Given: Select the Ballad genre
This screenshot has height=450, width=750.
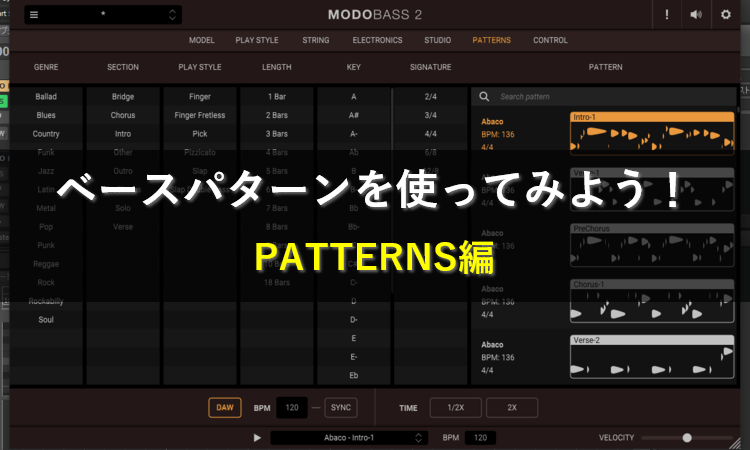Looking at the screenshot, I should [x=46, y=97].
